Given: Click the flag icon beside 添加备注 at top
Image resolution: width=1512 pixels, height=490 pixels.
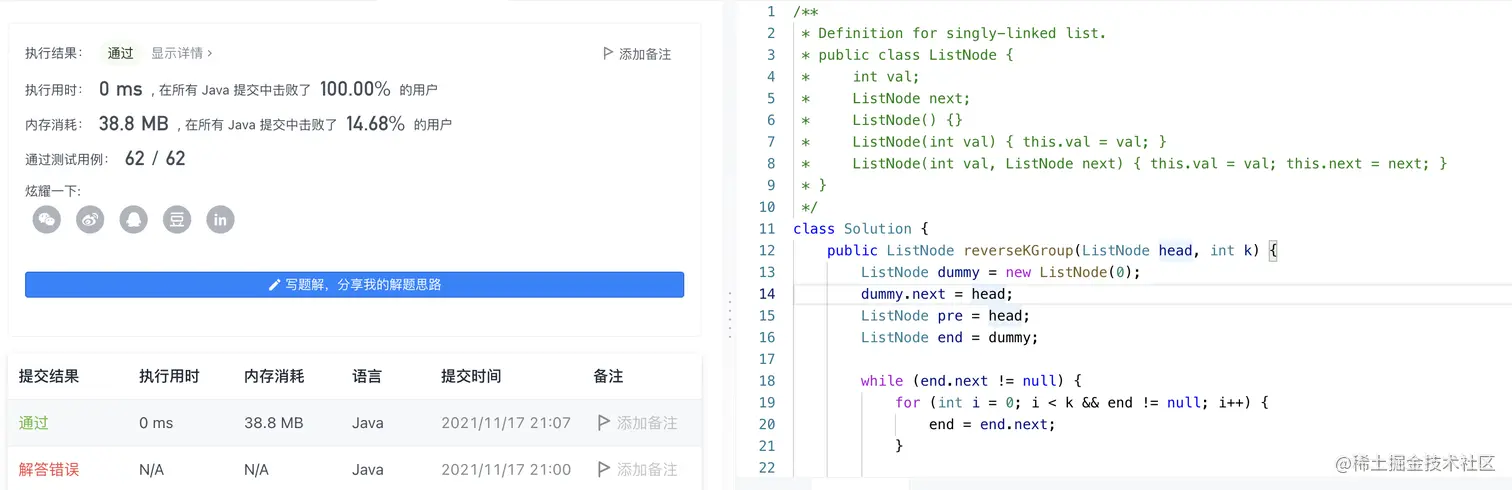Looking at the screenshot, I should pyautogui.click(x=608, y=53).
